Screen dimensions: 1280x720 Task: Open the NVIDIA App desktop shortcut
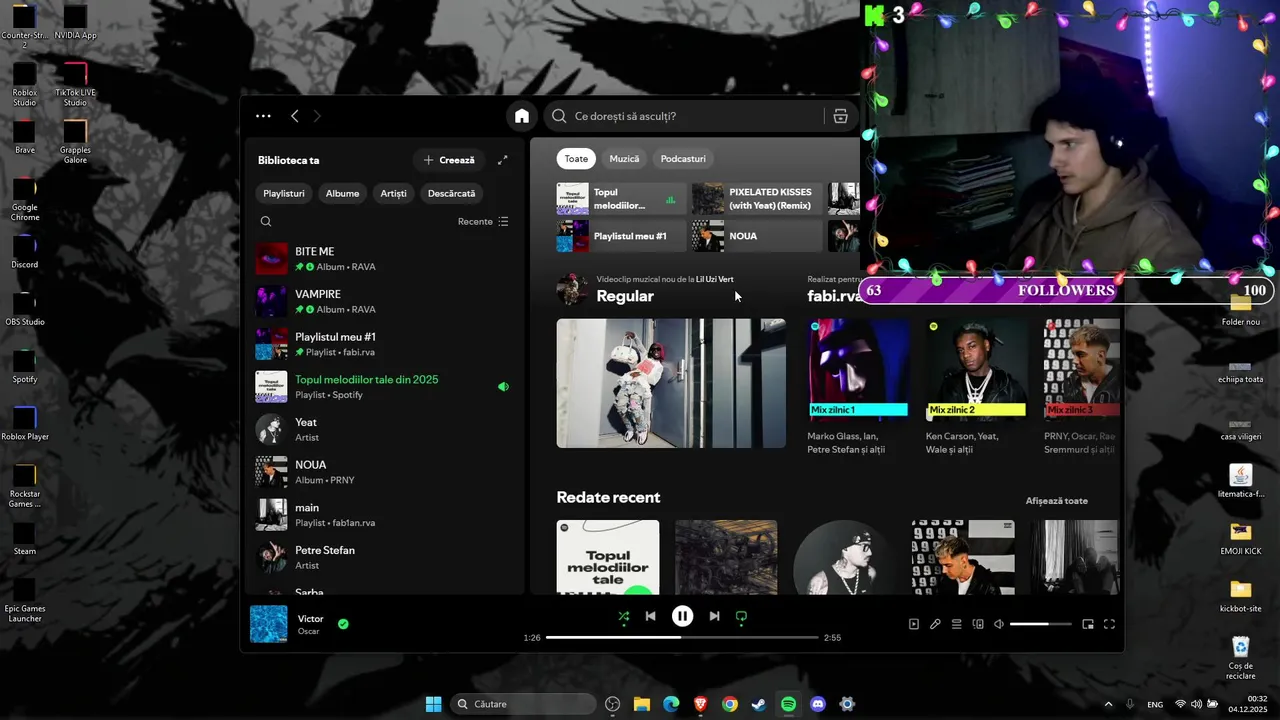click(x=75, y=23)
